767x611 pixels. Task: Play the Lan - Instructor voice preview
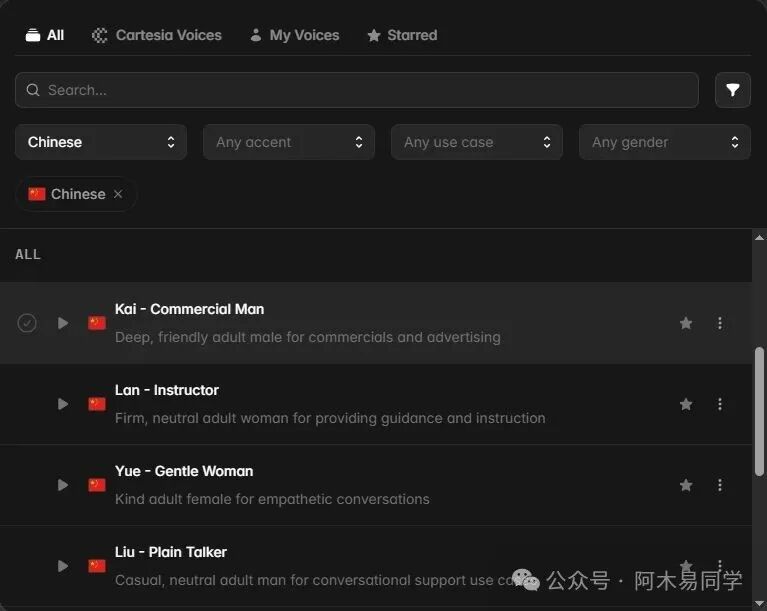(x=63, y=404)
